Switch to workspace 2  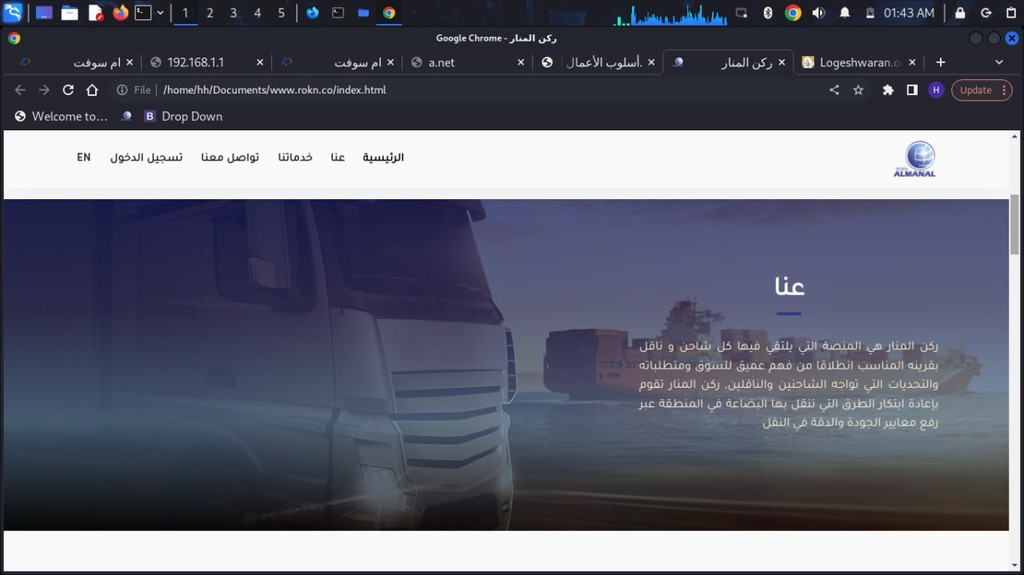210,12
